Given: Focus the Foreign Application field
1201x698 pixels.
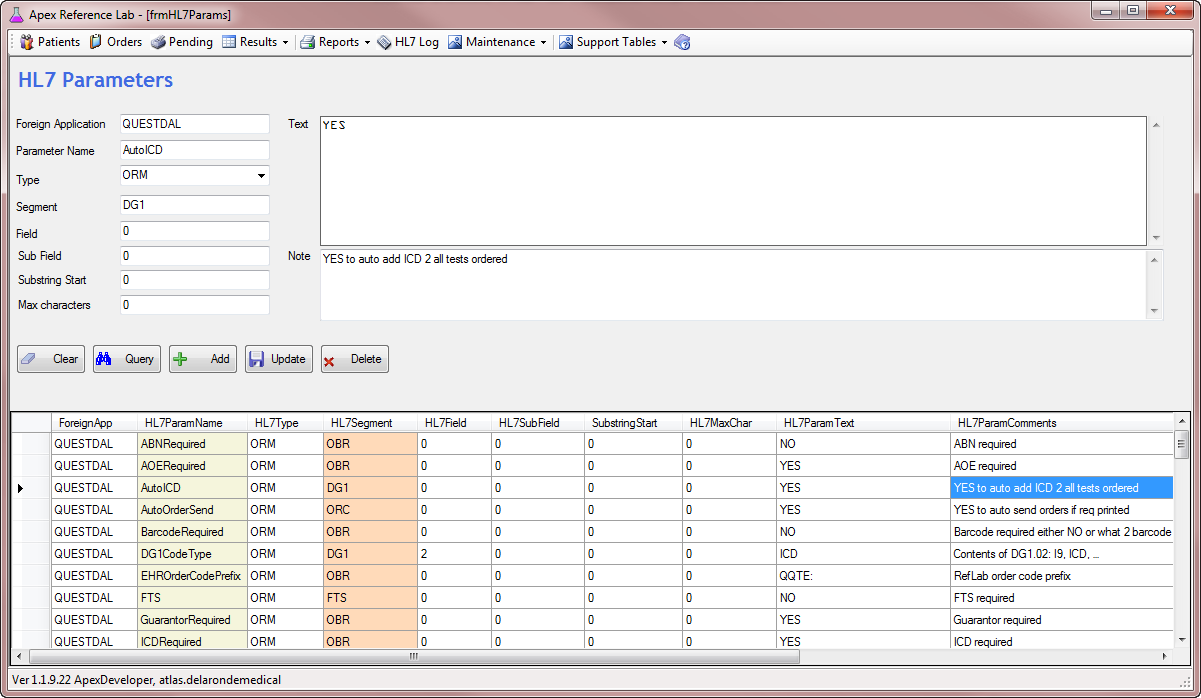Looking at the screenshot, I should tap(194, 124).
